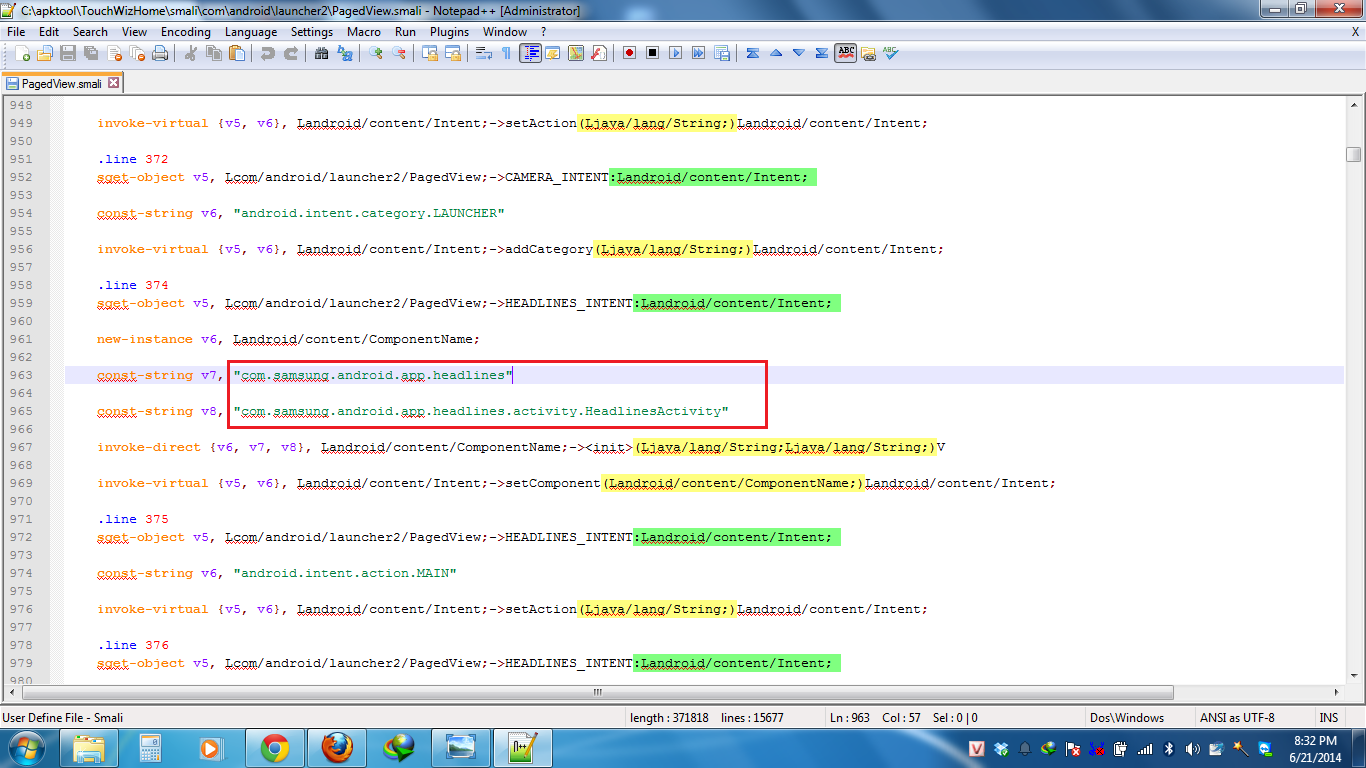Zoom out with the magnifier minus icon
This screenshot has width=1366, height=768.
tap(398, 53)
